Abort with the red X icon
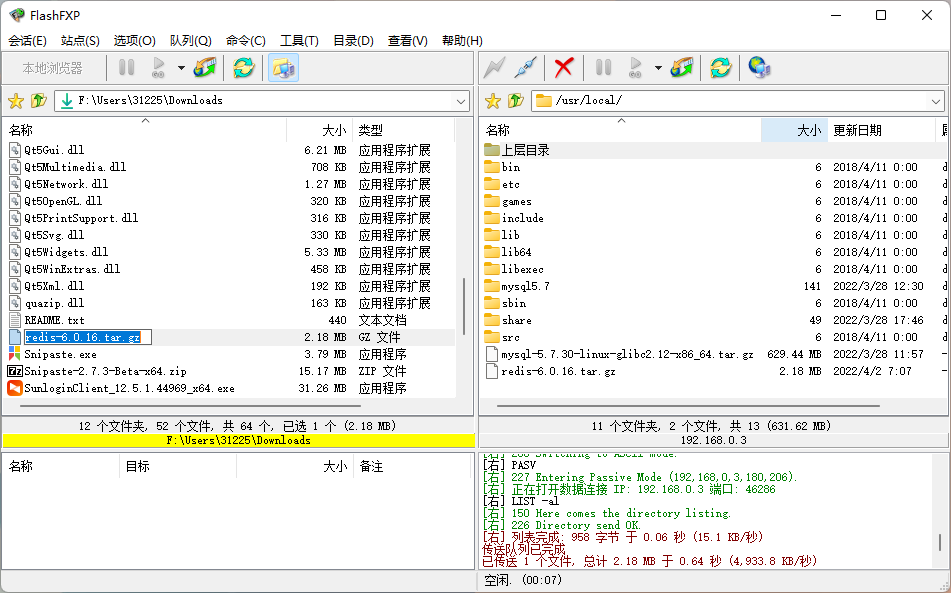 click(x=564, y=67)
